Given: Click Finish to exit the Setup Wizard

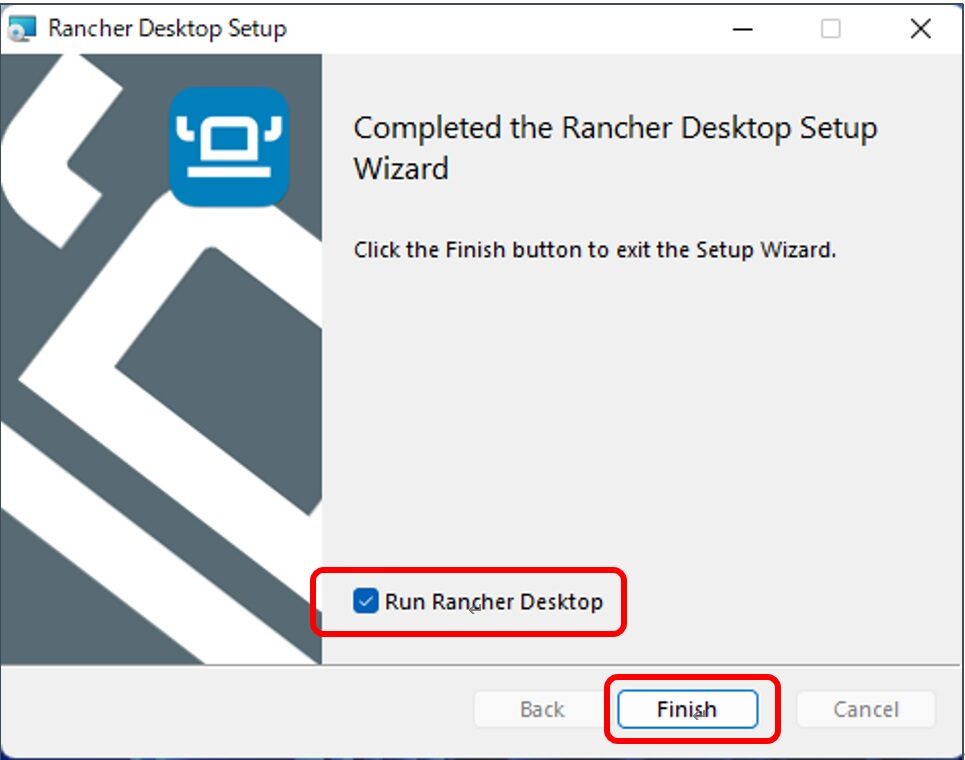Looking at the screenshot, I should click(x=687, y=709).
